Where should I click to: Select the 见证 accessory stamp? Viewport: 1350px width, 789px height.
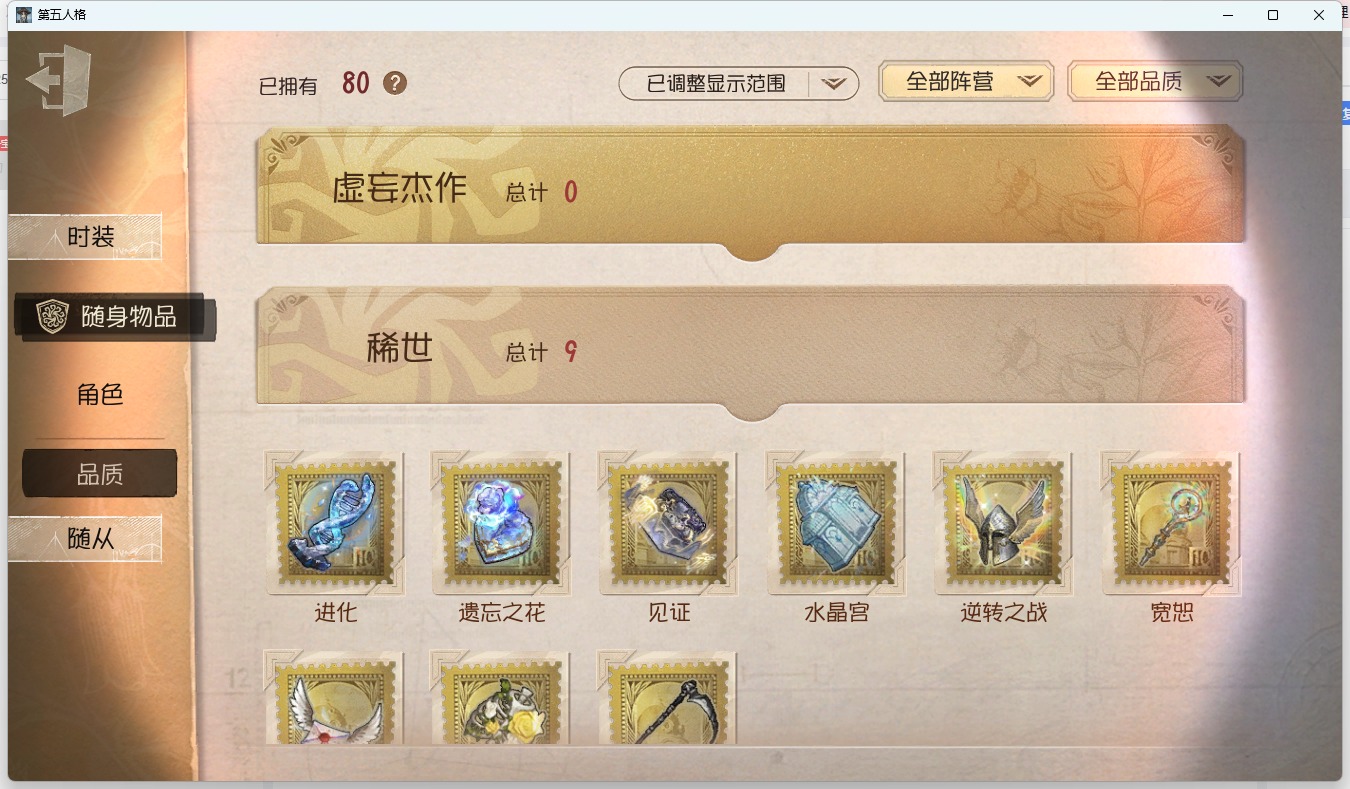[x=668, y=523]
